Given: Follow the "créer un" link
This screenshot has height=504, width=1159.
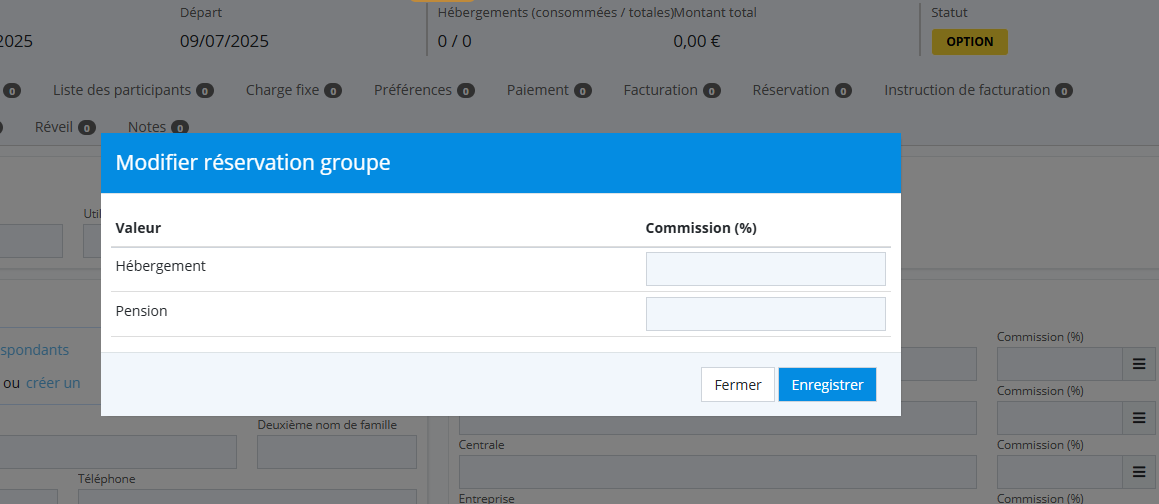Looking at the screenshot, I should (x=53, y=383).
